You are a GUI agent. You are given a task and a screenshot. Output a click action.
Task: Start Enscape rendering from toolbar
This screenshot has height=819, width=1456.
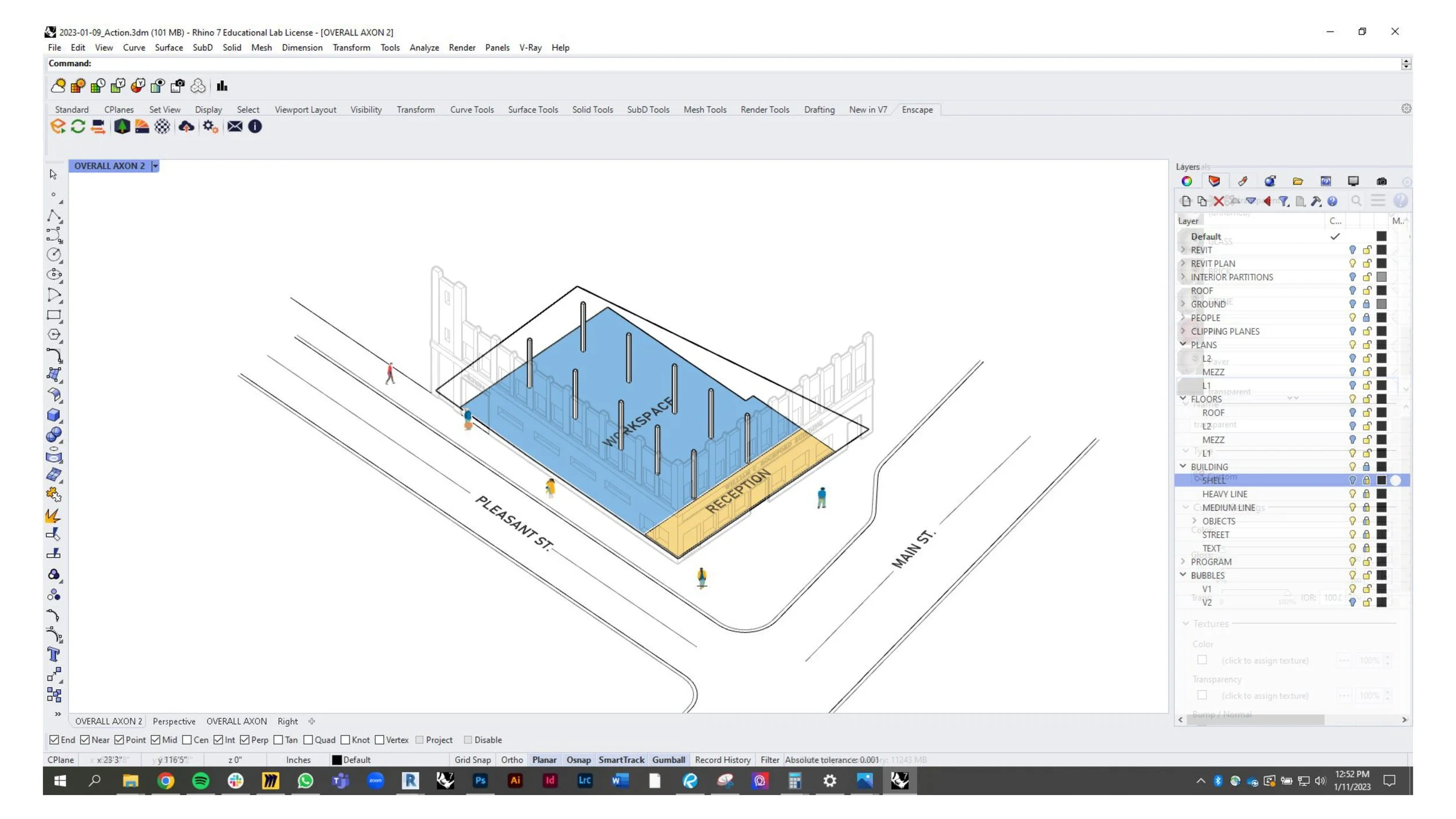pyautogui.click(x=58, y=126)
